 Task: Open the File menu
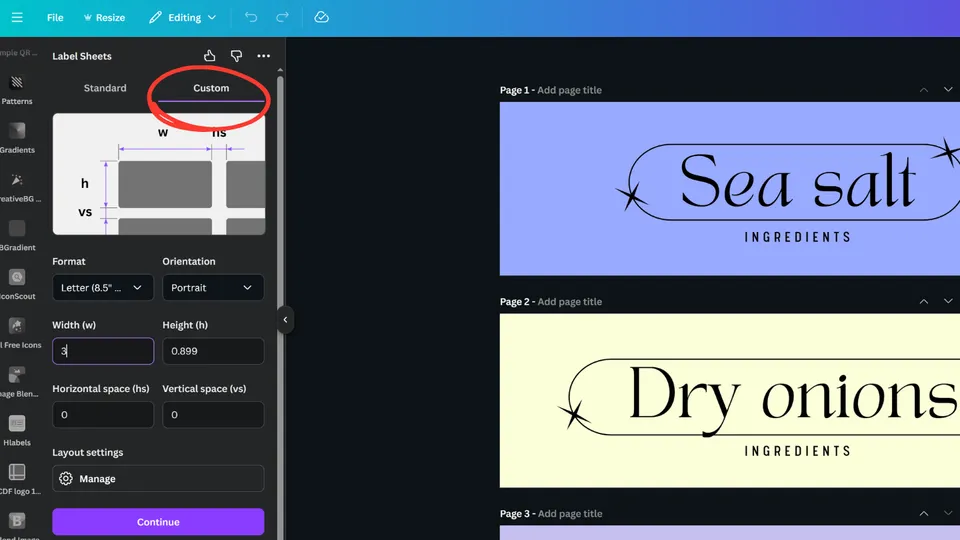55,18
